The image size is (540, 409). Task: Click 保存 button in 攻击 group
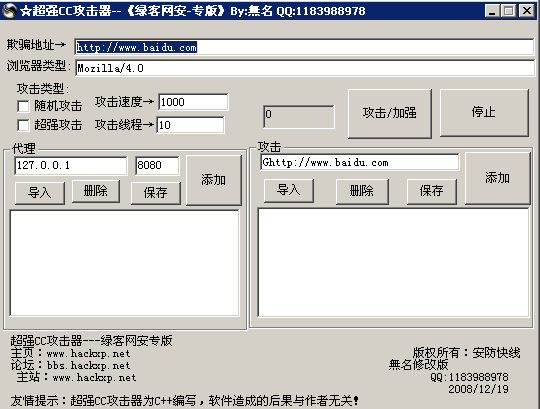[432, 191]
